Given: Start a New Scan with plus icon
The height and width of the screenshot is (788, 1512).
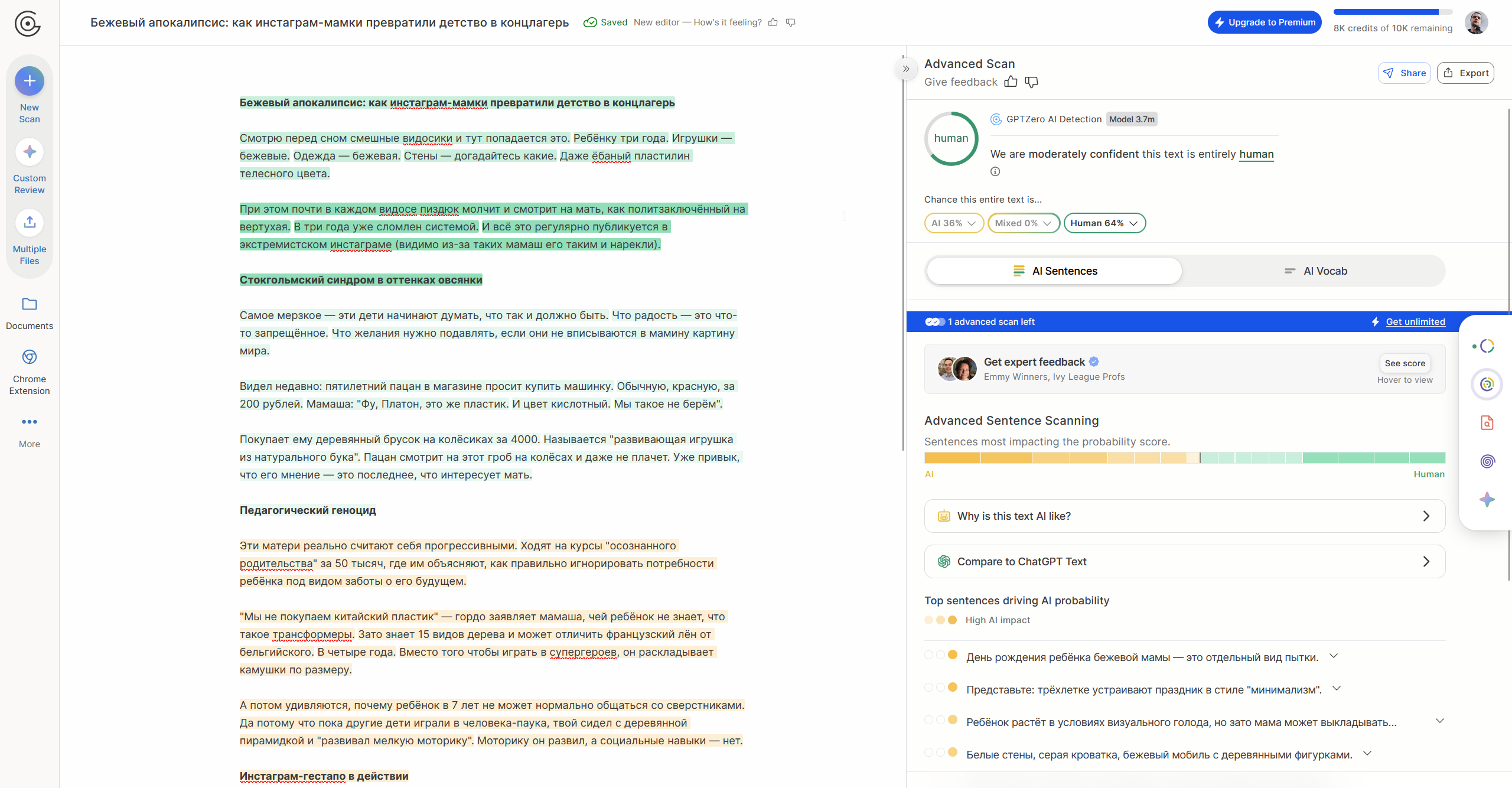Looking at the screenshot, I should pos(30,81).
